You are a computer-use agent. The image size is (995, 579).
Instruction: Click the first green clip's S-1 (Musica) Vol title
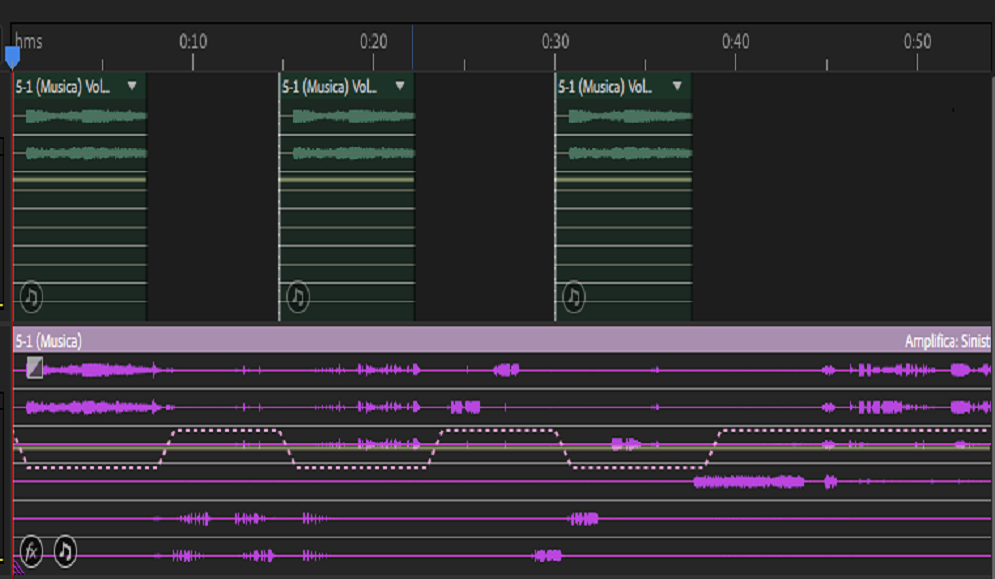pos(66,87)
